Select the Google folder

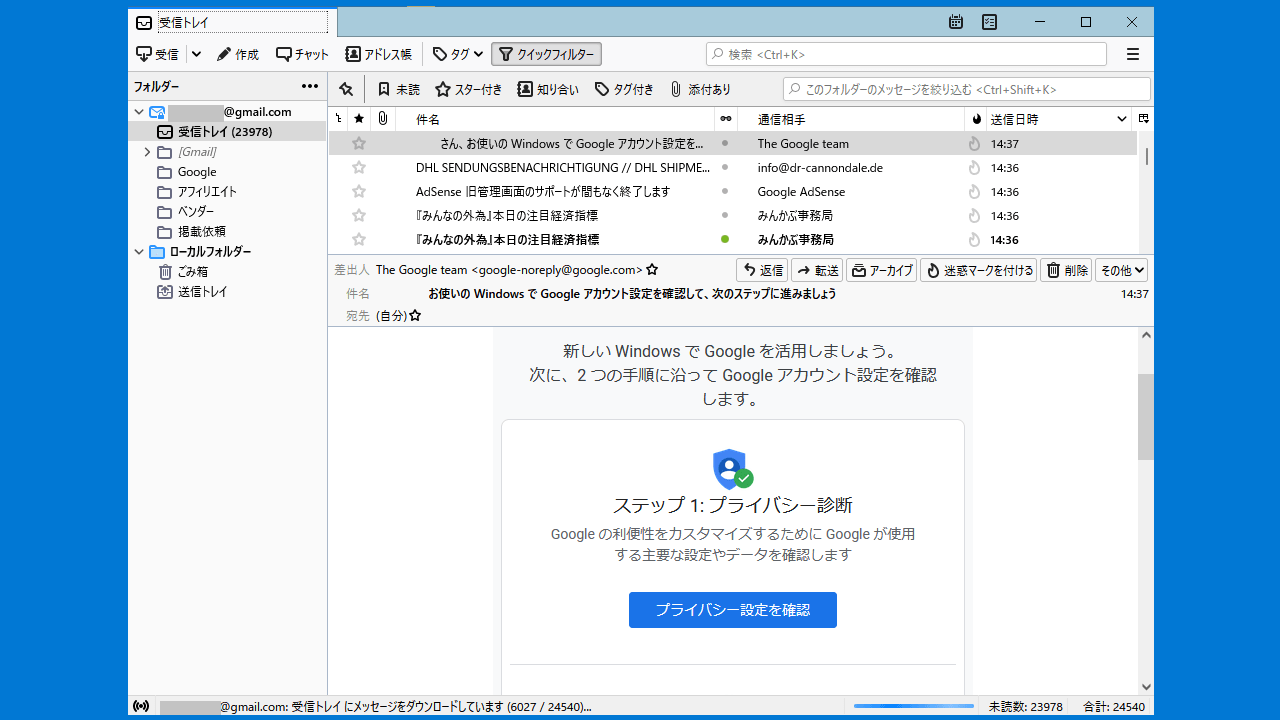pyautogui.click(x=197, y=172)
